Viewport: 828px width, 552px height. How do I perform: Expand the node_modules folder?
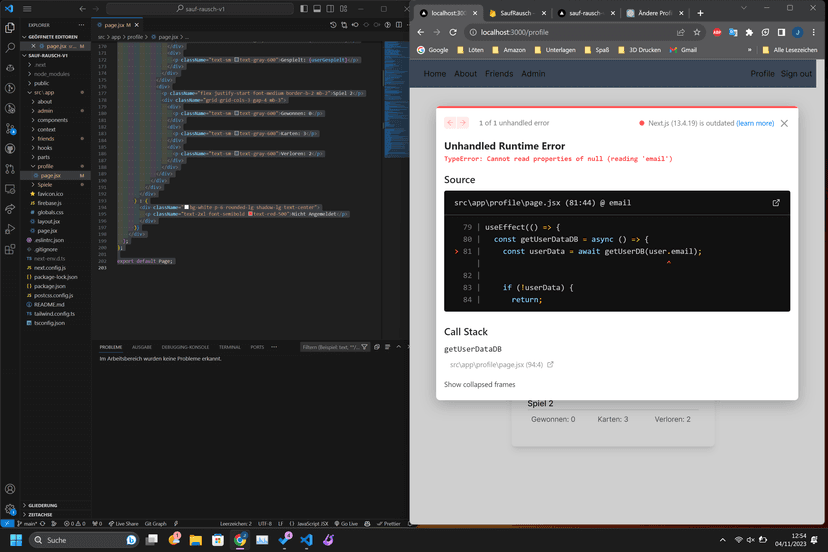[51, 74]
